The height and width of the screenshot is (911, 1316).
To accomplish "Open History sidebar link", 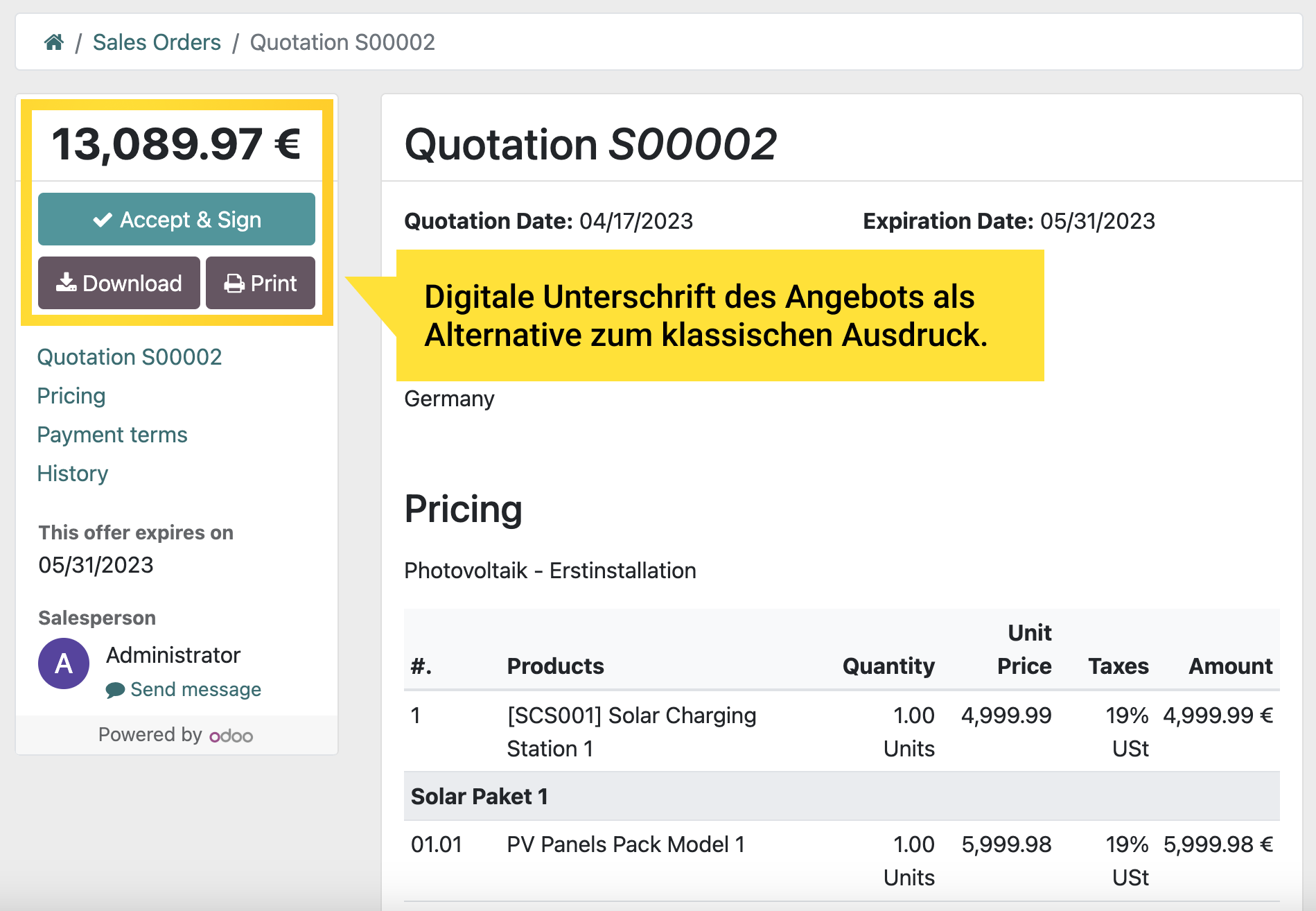I will coord(73,474).
